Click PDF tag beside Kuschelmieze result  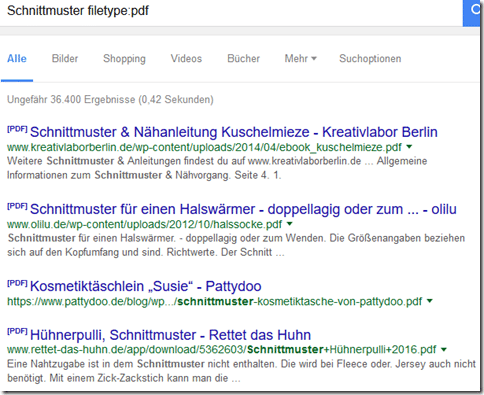[x=17, y=129]
